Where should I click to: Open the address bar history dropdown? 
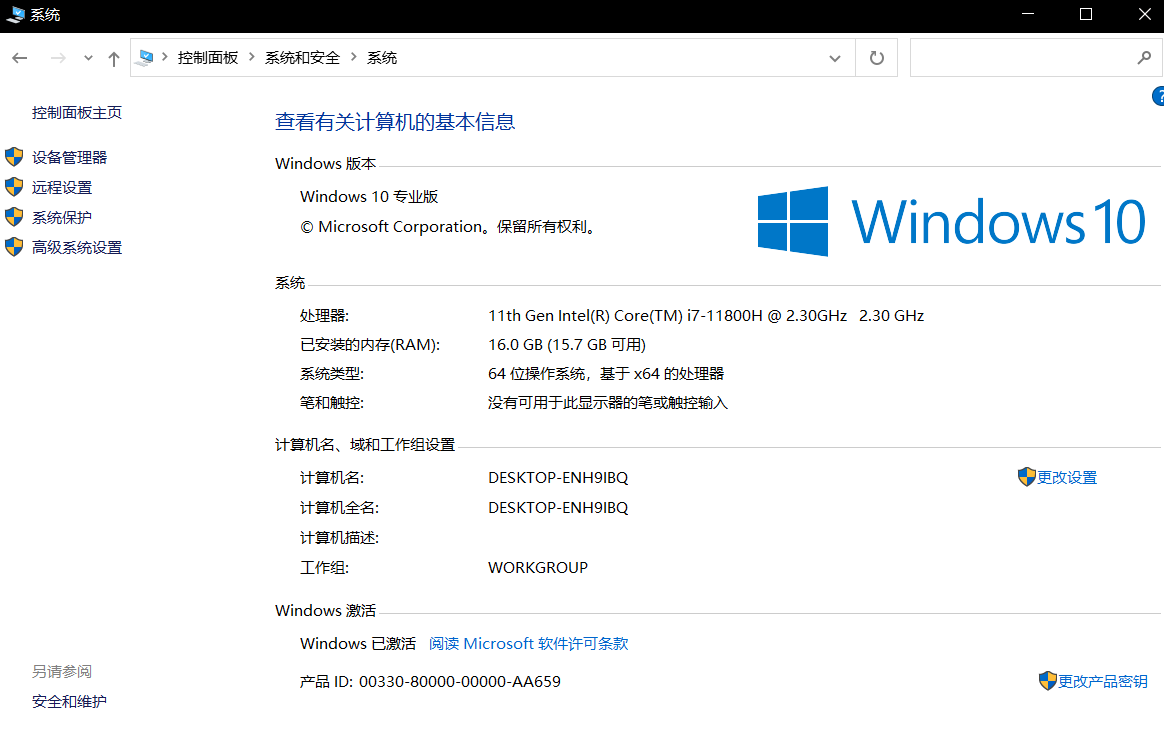tap(835, 58)
